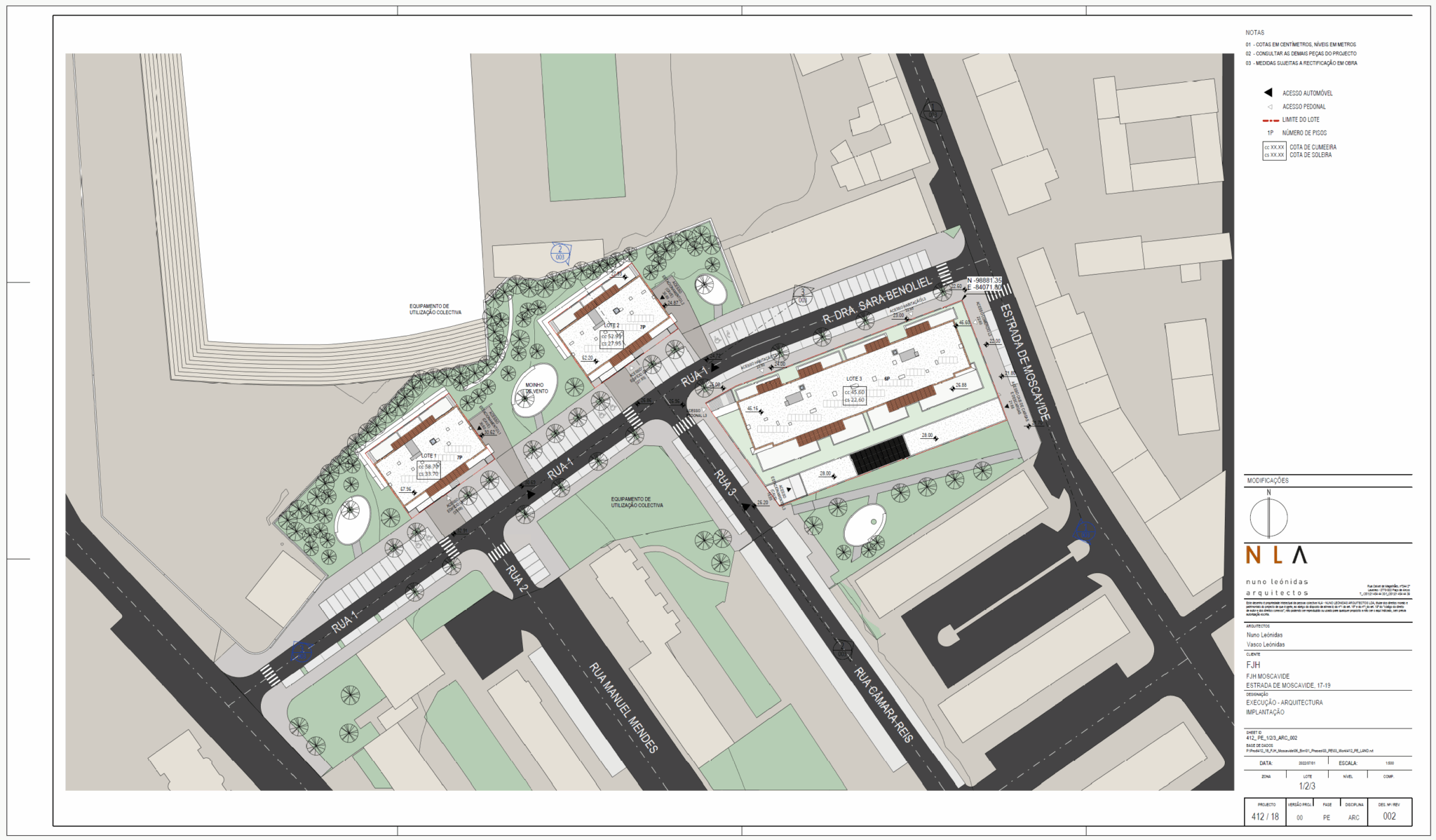Click the black solar panel array on Lote 3
1436x840 pixels.
click(880, 454)
